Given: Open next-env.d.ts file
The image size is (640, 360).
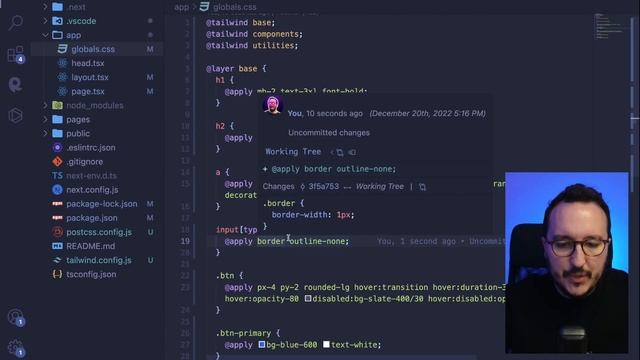Looking at the screenshot, I should (x=91, y=176).
